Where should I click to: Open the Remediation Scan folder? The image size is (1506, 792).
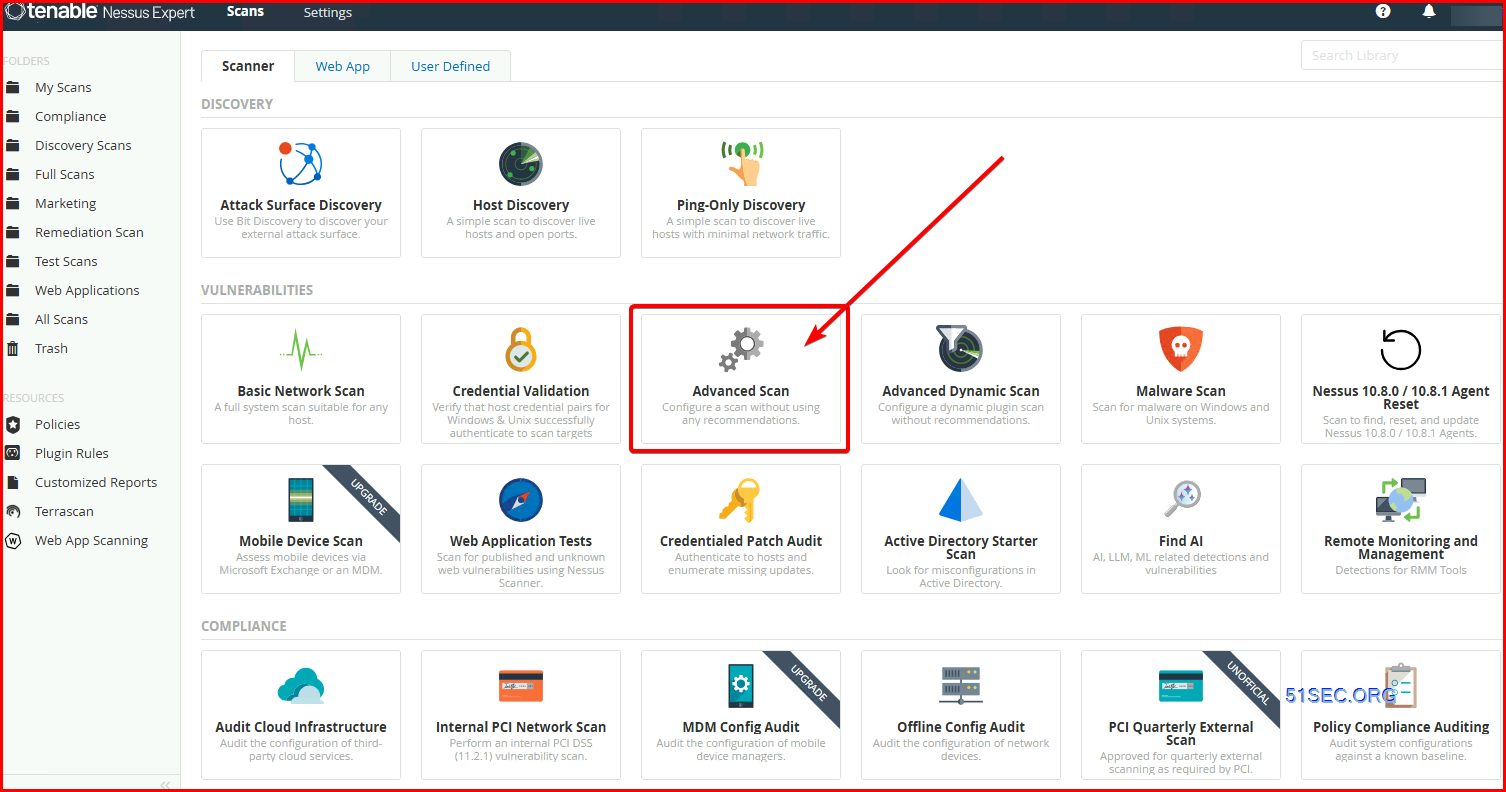point(89,232)
